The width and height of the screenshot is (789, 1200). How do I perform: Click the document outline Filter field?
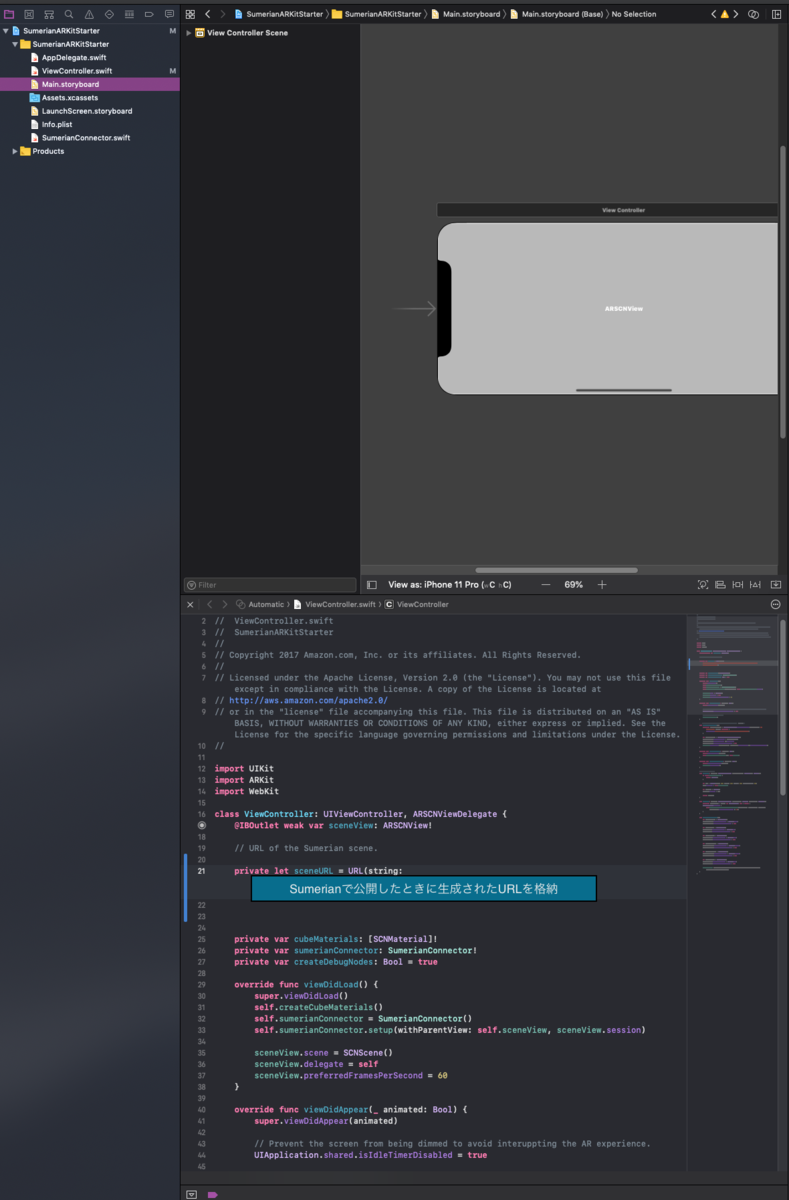[270, 585]
